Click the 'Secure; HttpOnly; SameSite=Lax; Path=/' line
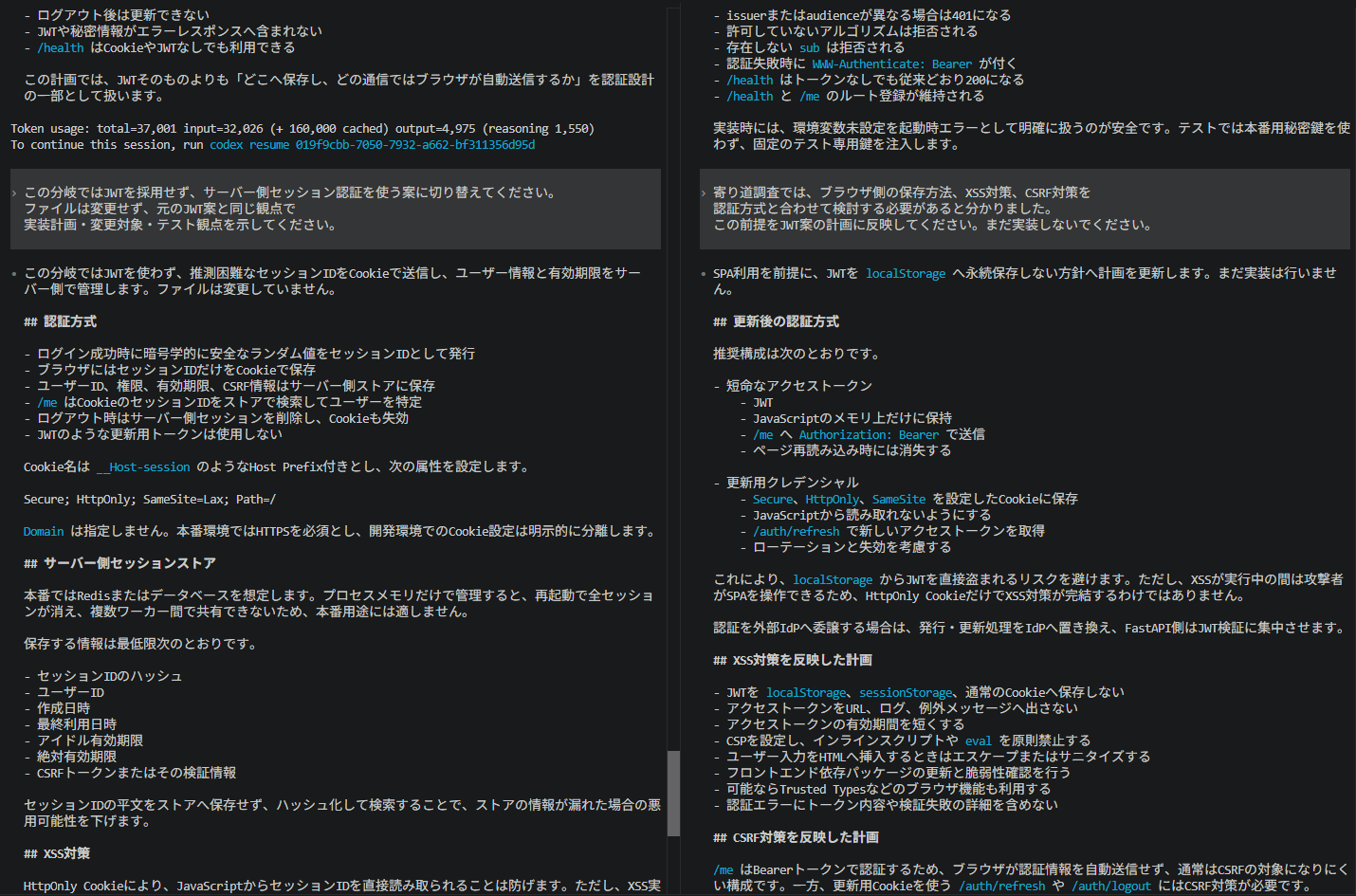Viewport: 1356px width, 896px height. (150, 500)
